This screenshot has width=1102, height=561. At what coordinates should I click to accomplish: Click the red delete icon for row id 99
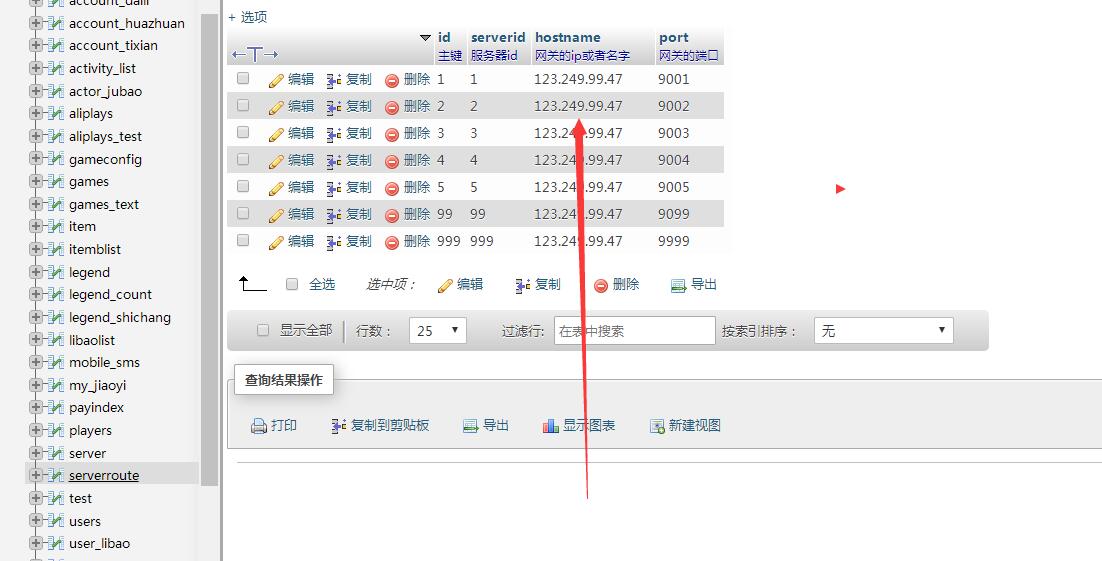coord(392,215)
